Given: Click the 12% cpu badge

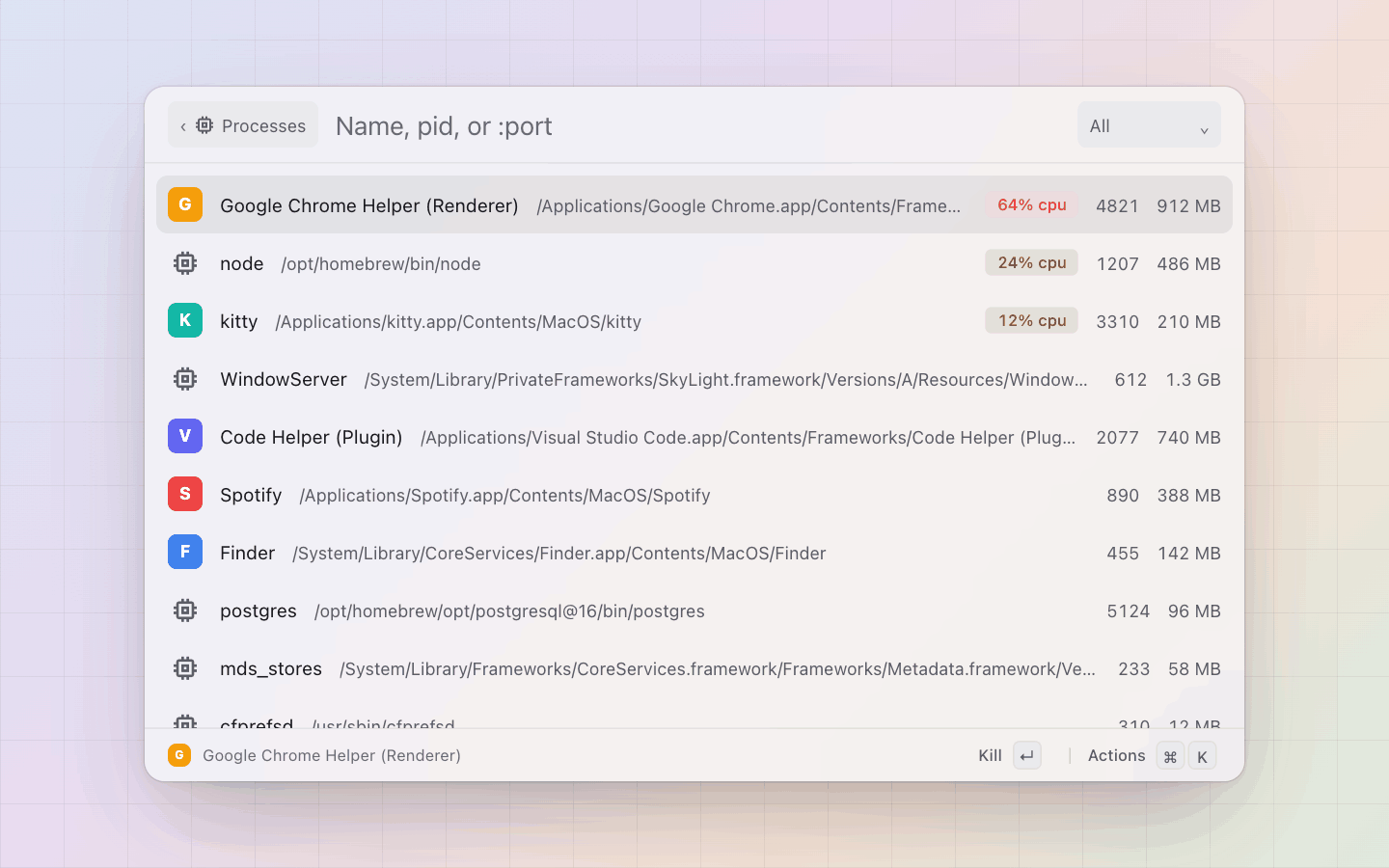Looking at the screenshot, I should tap(1031, 320).
